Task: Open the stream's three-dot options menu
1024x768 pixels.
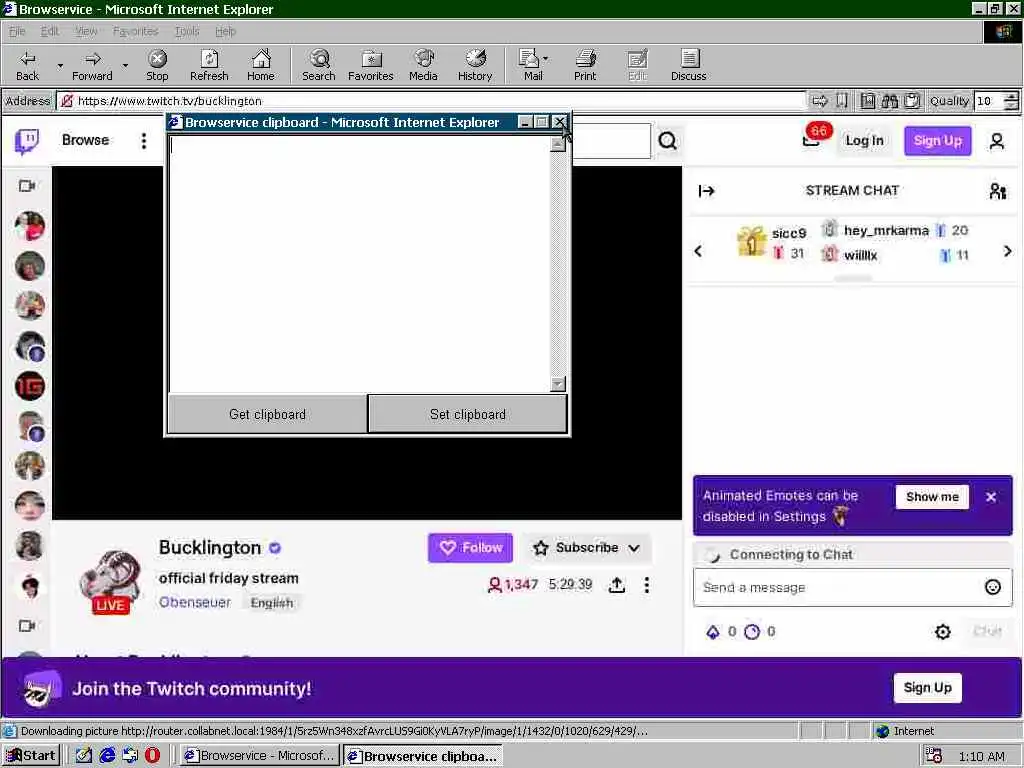Action: [x=647, y=585]
